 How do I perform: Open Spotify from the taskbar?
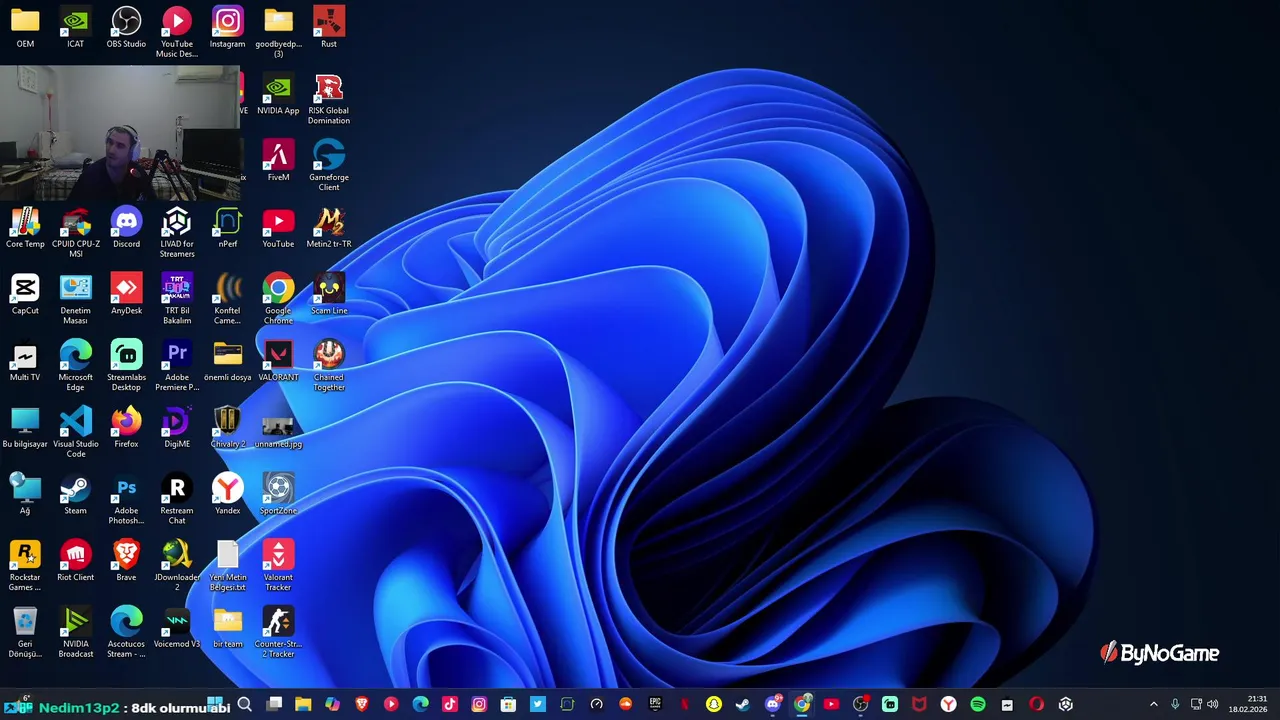pos(978,704)
